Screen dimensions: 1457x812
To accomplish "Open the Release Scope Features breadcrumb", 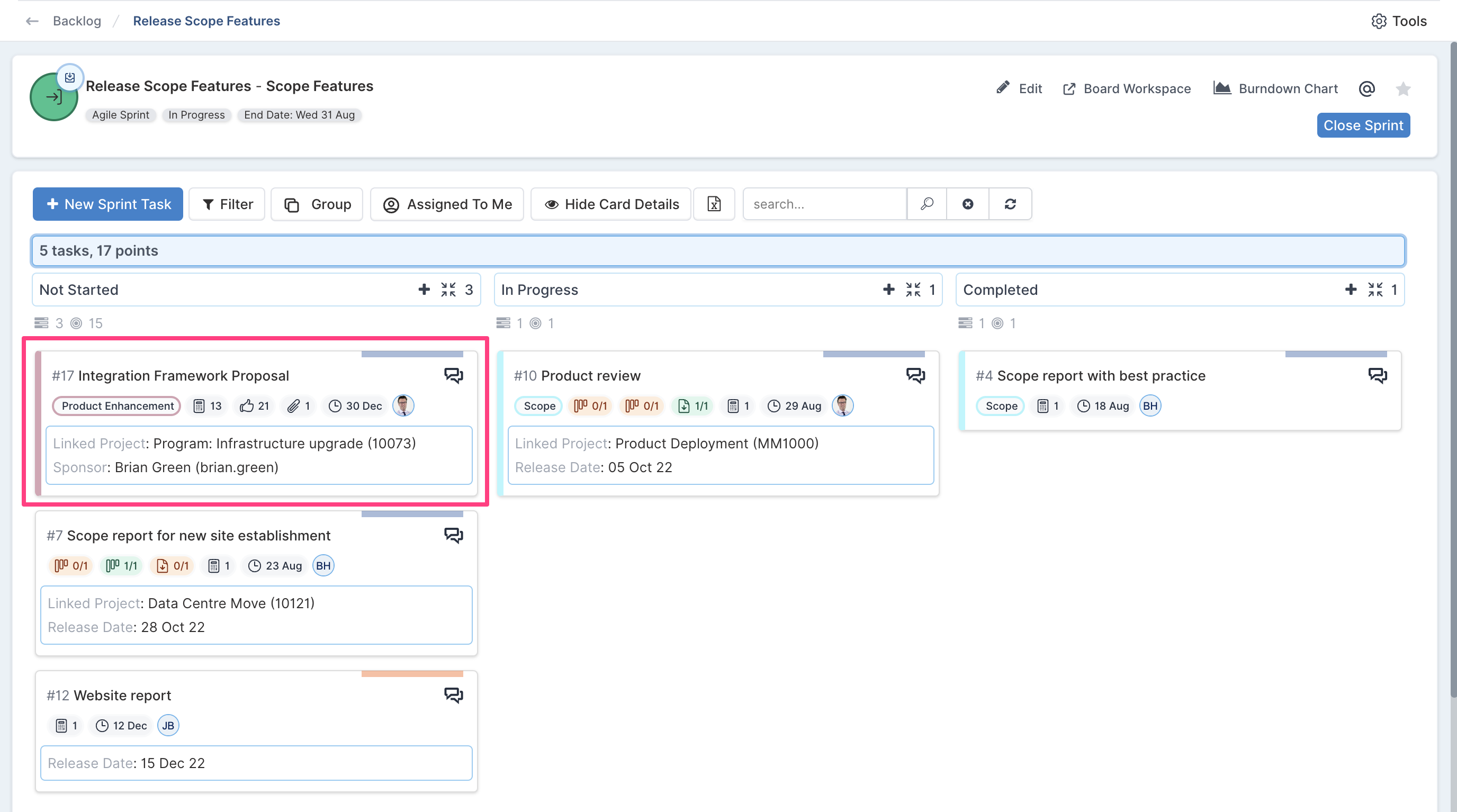I will (206, 21).
